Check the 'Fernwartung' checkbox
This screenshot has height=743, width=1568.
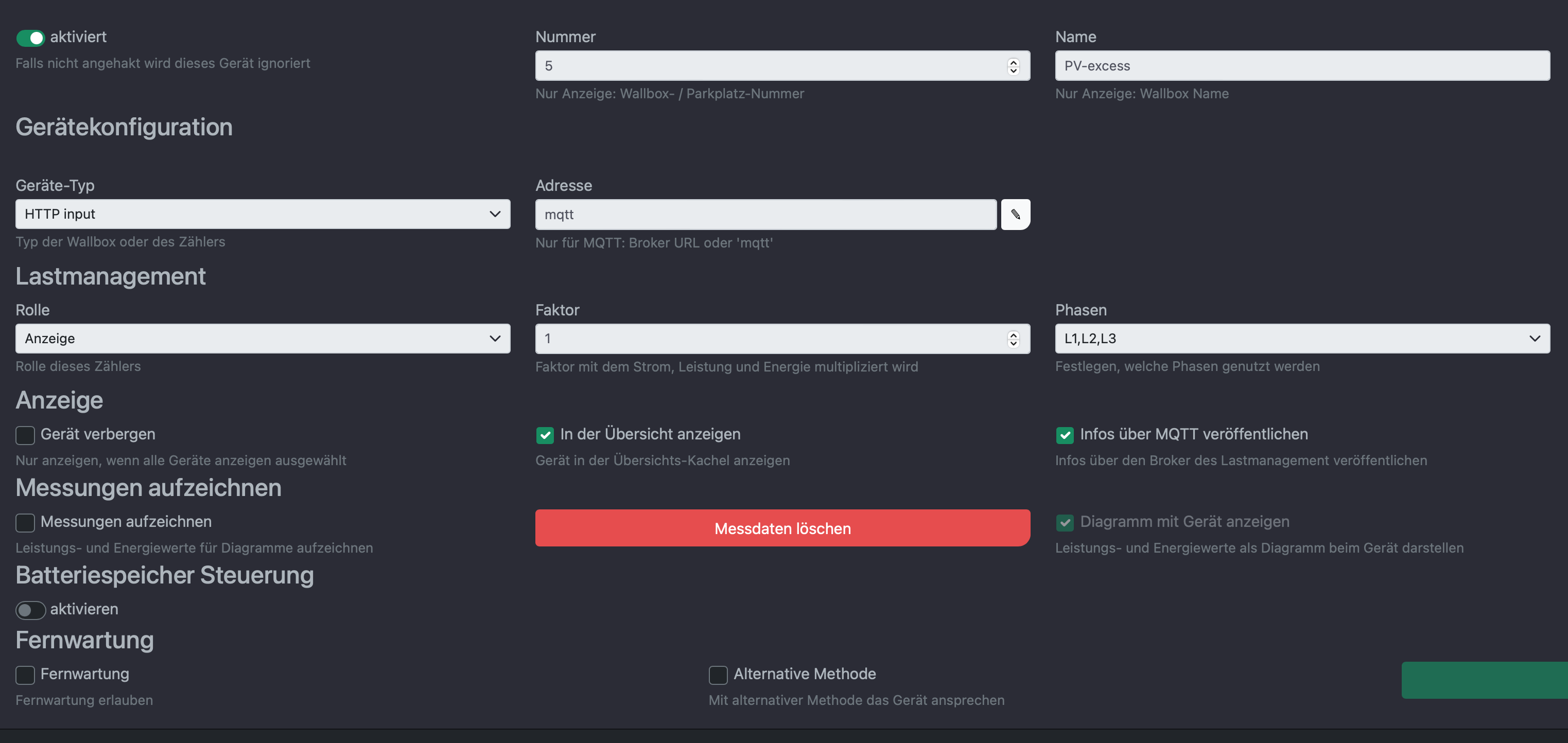[25, 675]
